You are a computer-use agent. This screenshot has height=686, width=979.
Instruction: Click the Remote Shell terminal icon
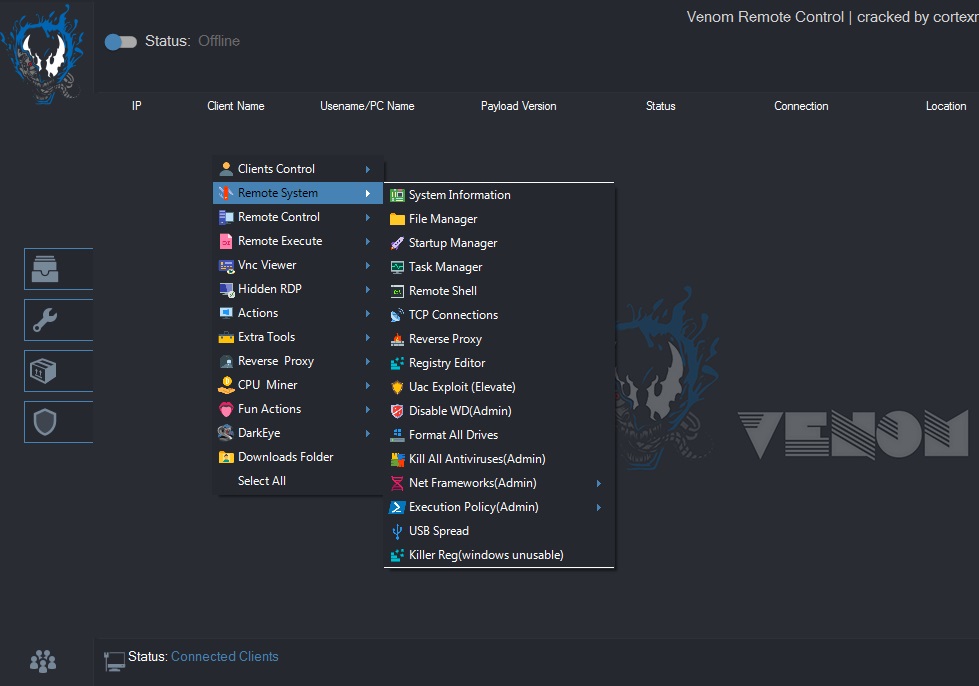pyautogui.click(x=397, y=292)
